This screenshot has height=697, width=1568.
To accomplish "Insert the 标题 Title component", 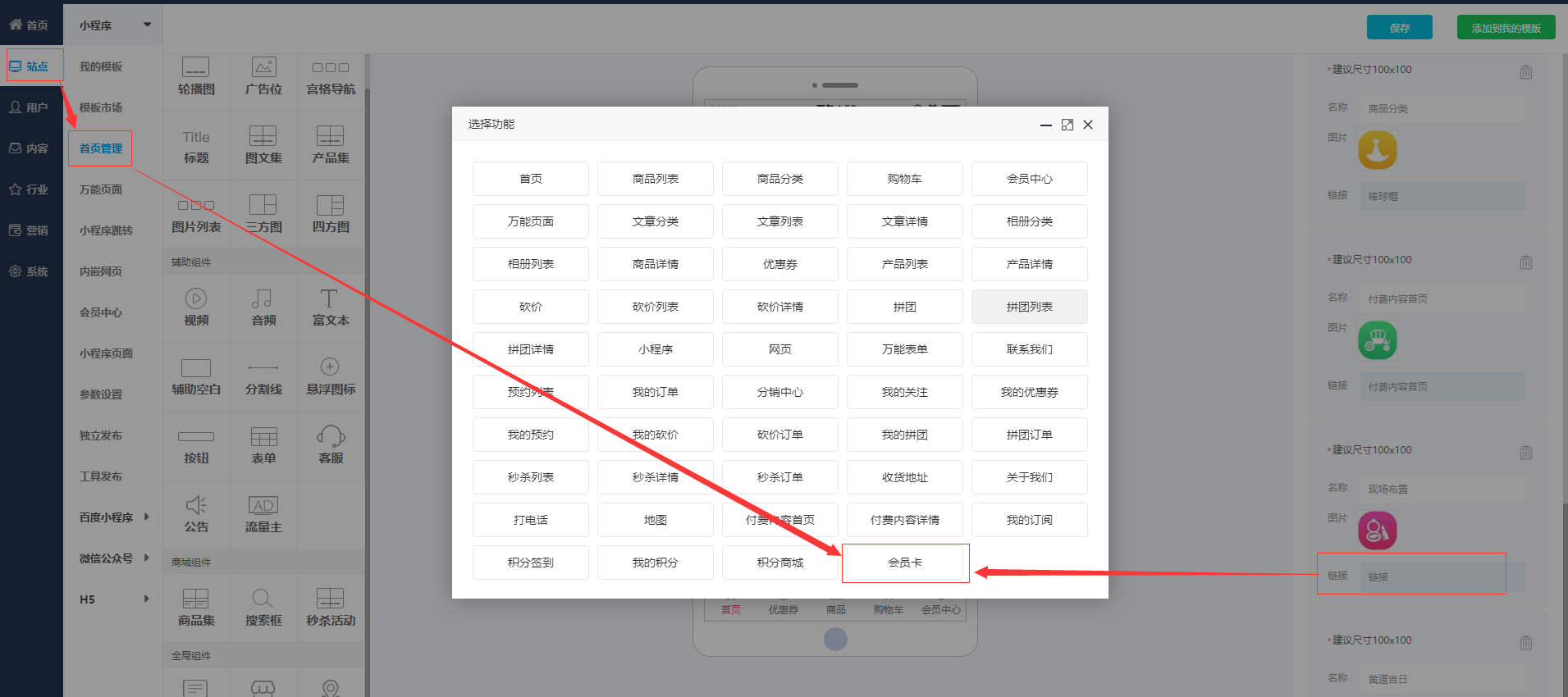I will 196,147.
